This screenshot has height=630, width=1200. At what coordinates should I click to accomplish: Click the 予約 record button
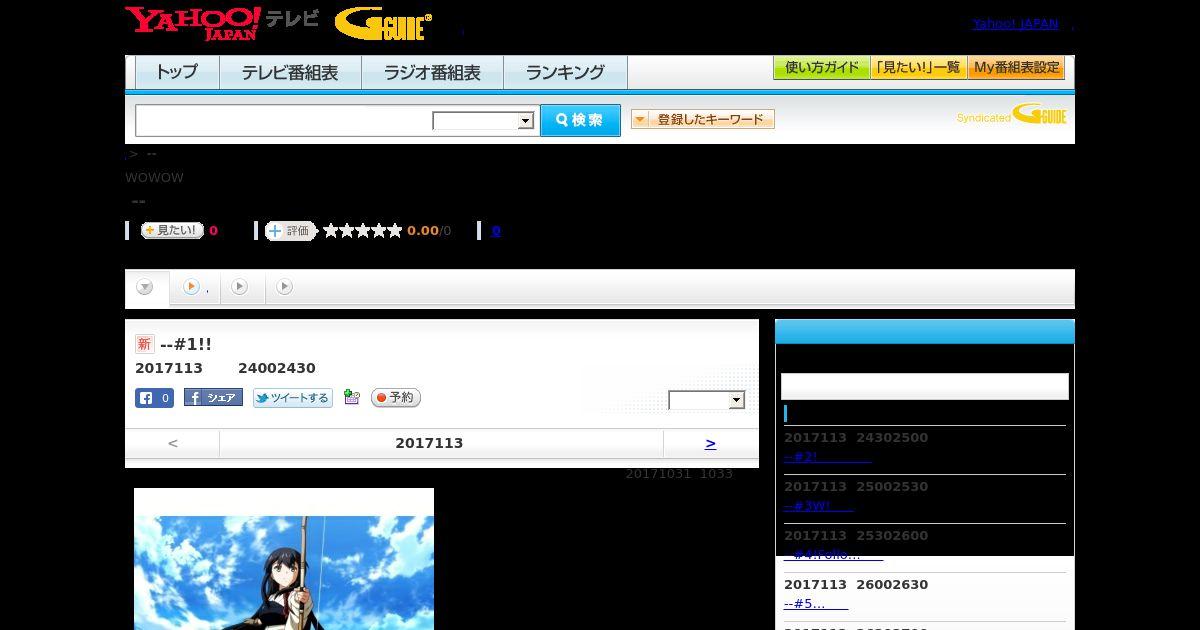[x=396, y=398]
